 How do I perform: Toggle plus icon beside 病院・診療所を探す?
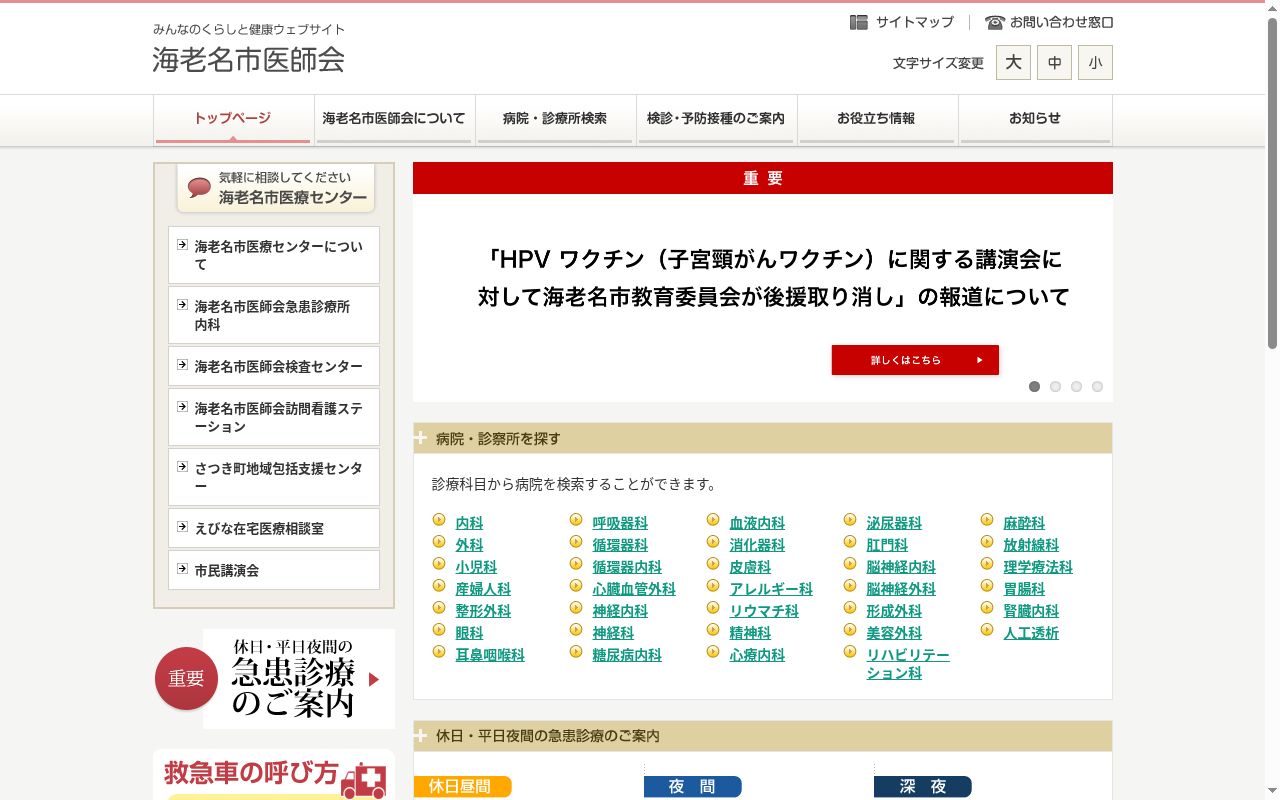[421, 438]
